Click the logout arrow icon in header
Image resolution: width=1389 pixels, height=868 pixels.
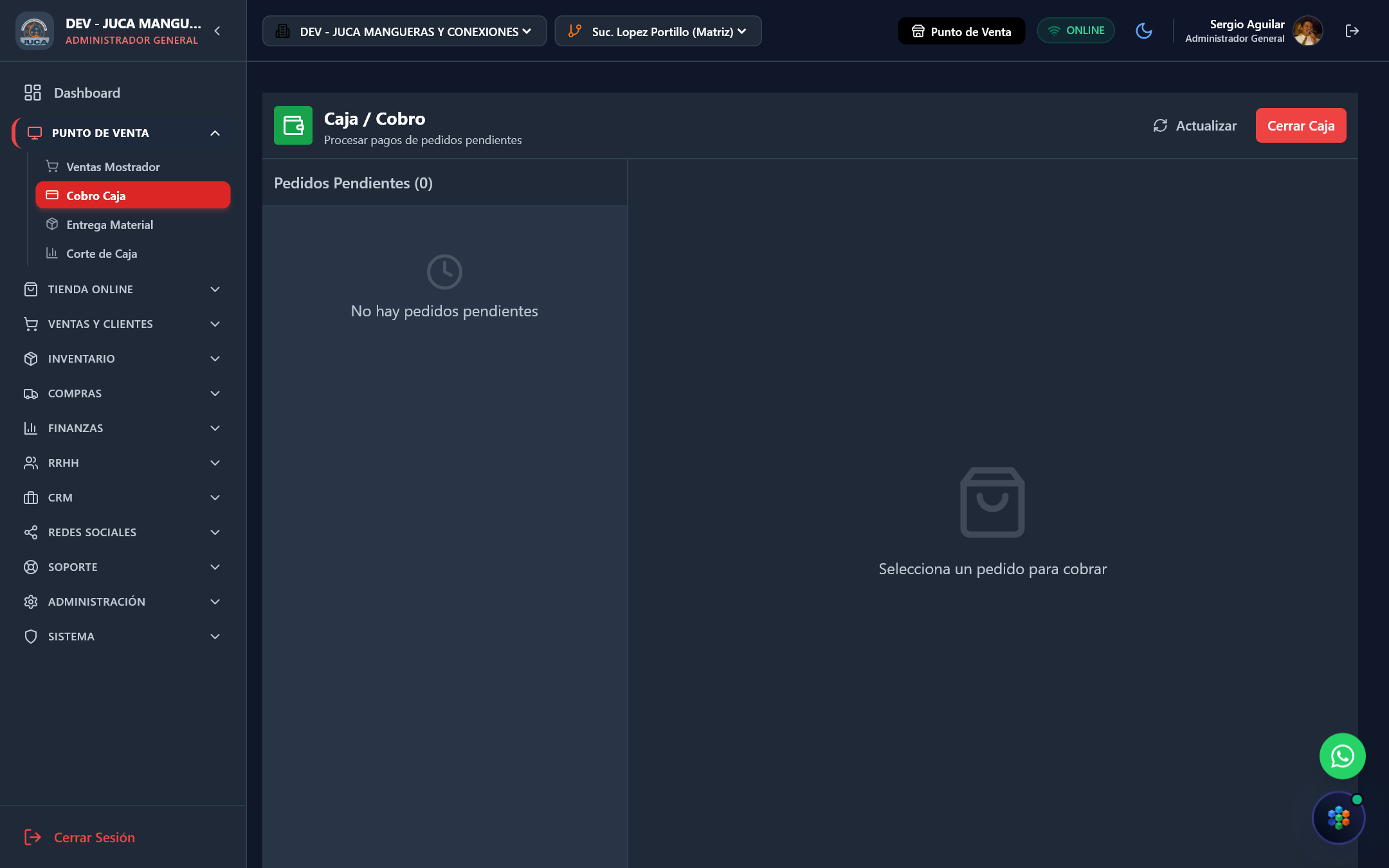tap(1352, 31)
